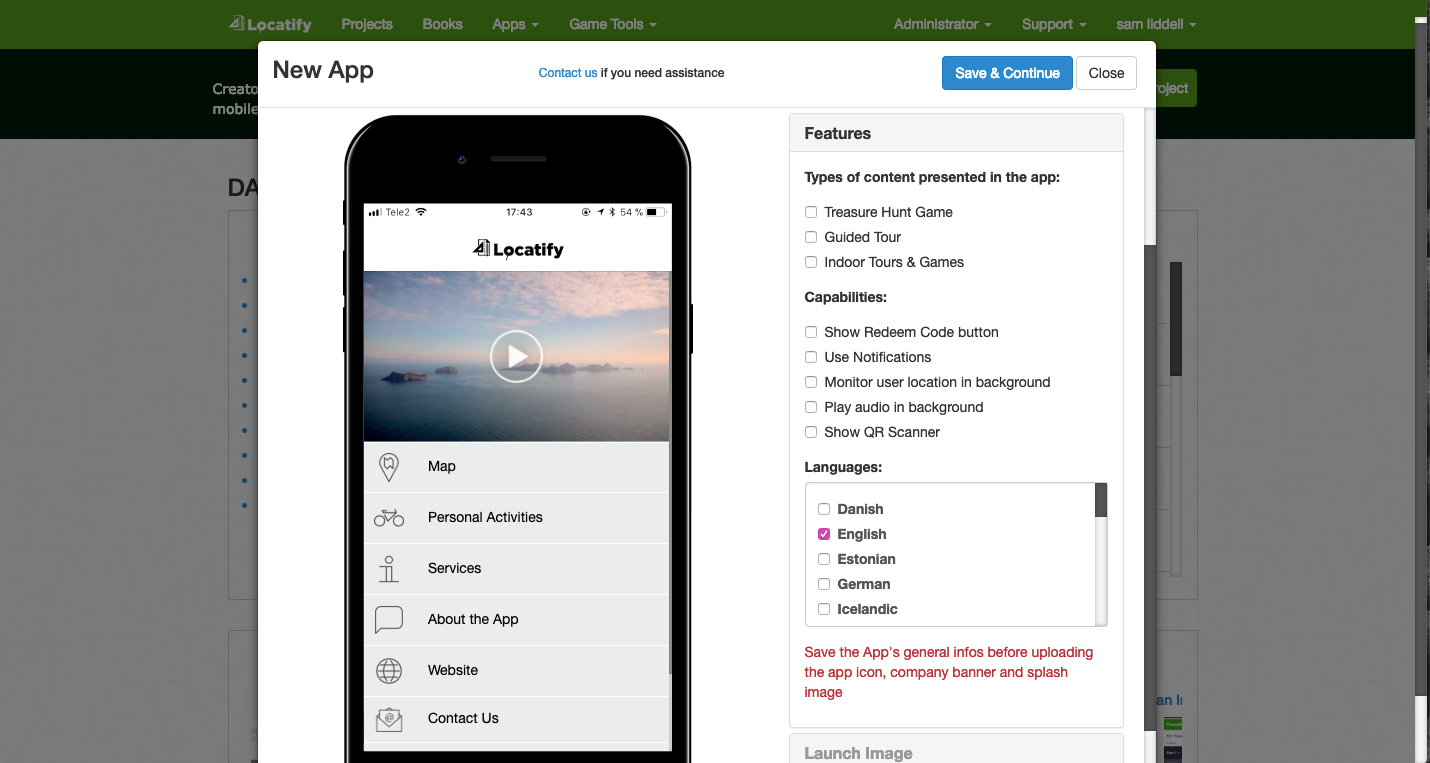Check Show QR Scanner option
The height and width of the screenshot is (763, 1430).
coord(811,432)
